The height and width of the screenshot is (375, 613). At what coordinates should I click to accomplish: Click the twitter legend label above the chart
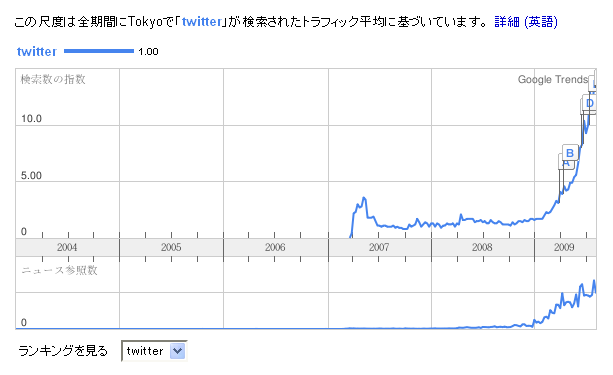(37, 52)
